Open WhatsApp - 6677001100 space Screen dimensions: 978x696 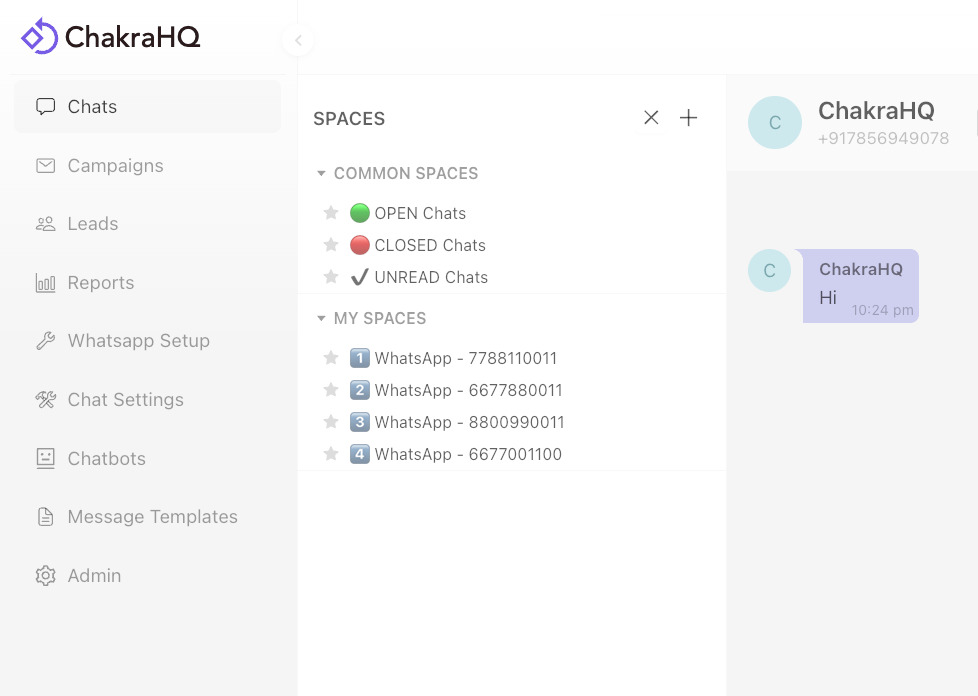pos(468,454)
